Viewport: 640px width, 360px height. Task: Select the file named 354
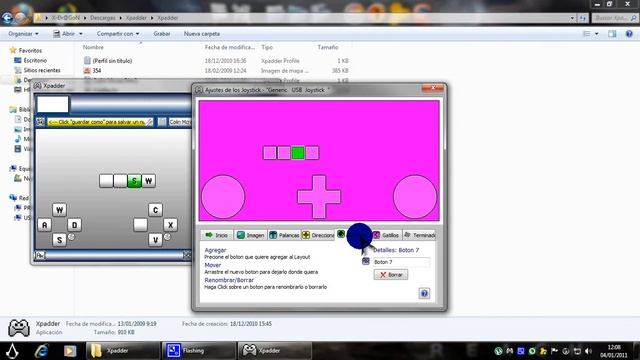(97, 71)
